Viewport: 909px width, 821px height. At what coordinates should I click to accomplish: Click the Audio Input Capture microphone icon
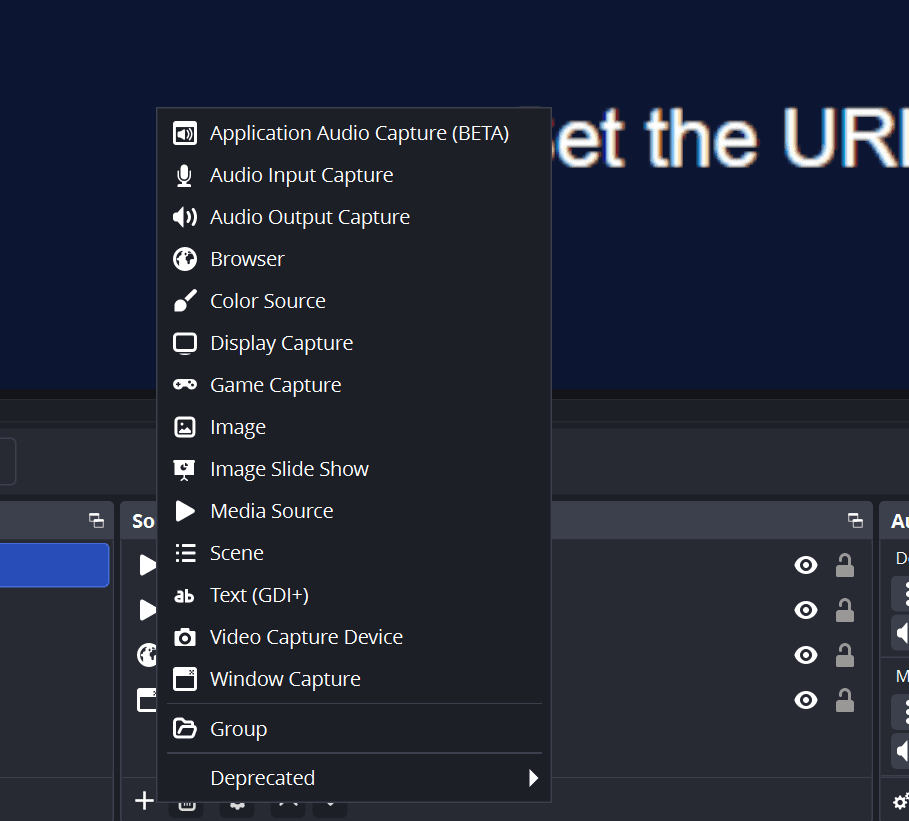point(185,175)
